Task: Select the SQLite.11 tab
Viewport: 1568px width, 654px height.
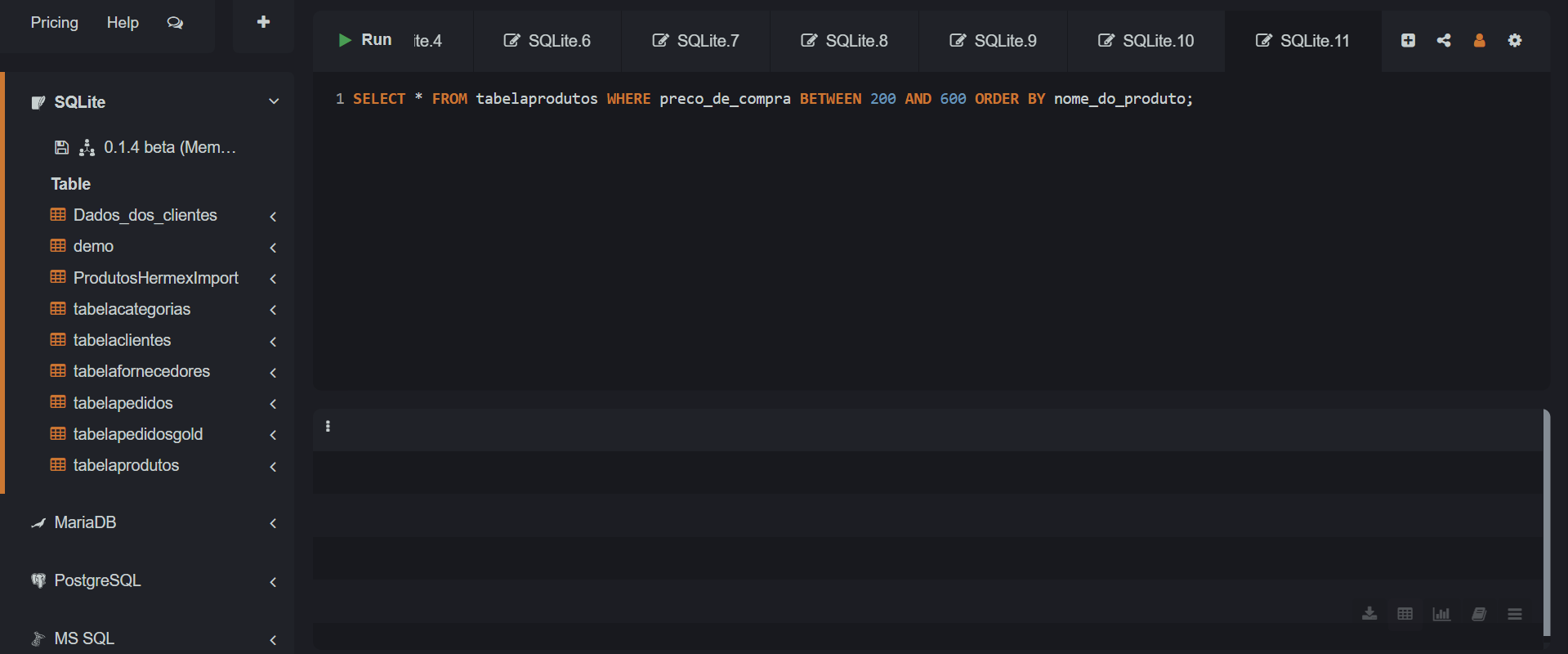Action: (1302, 41)
